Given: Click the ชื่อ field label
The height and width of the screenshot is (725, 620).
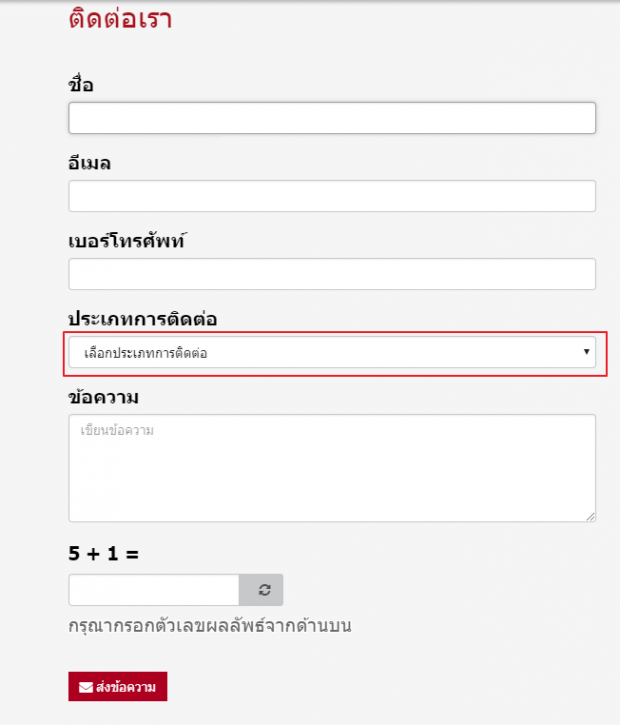Looking at the screenshot, I should click(x=81, y=84).
